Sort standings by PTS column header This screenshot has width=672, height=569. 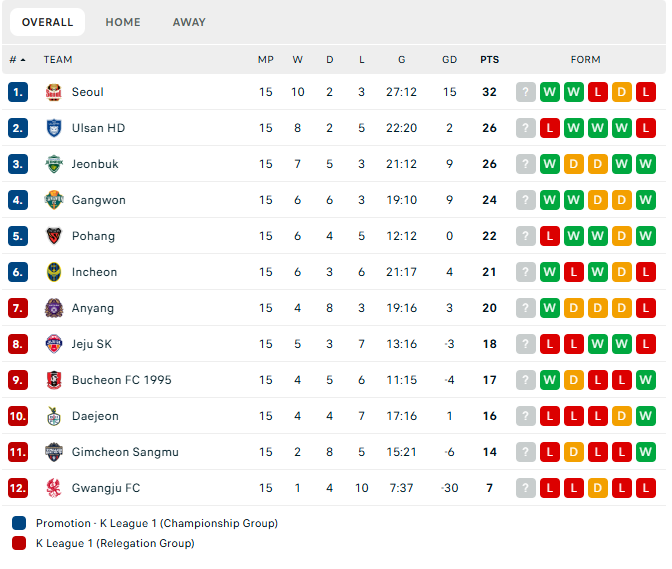point(489,60)
